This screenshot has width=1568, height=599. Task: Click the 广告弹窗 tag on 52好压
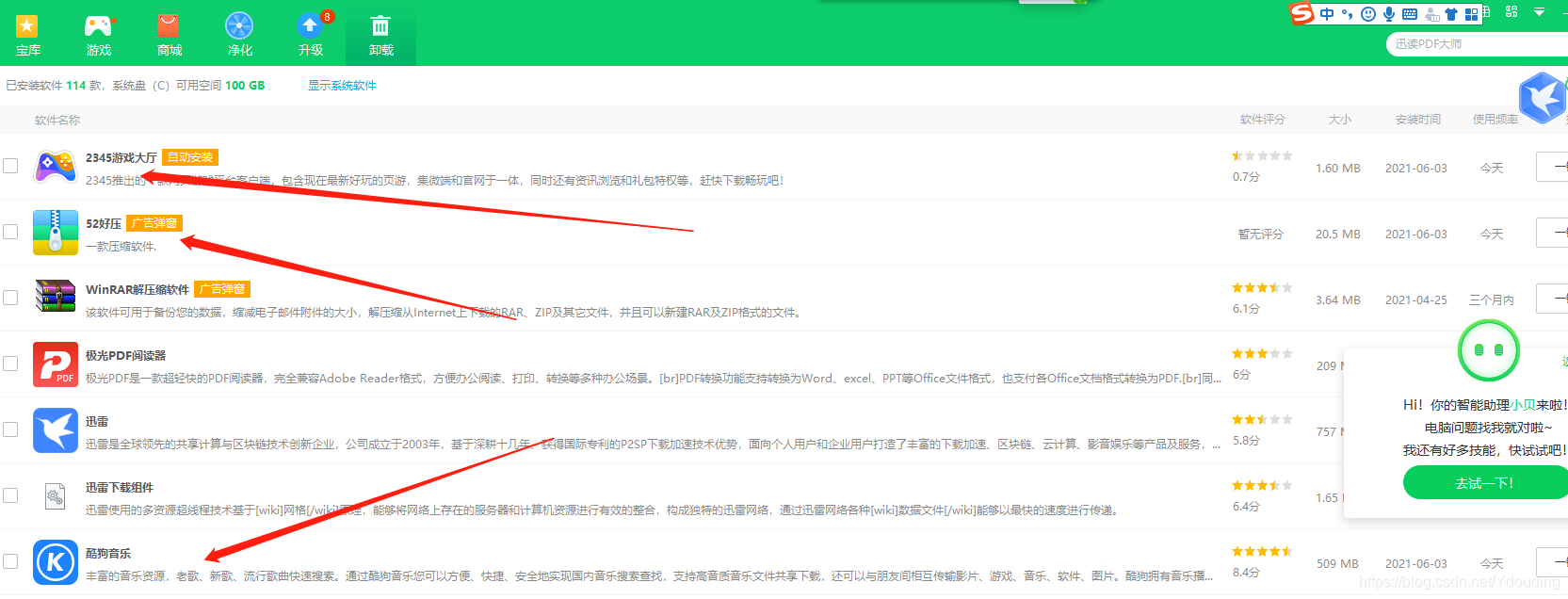pyautogui.click(x=154, y=223)
